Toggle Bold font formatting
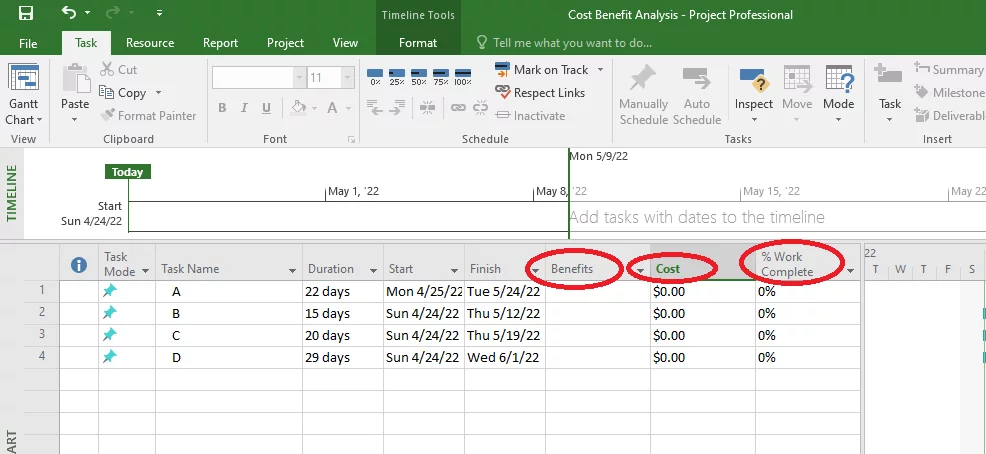Image resolution: width=986 pixels, height=454 pixels. (223, 108)
